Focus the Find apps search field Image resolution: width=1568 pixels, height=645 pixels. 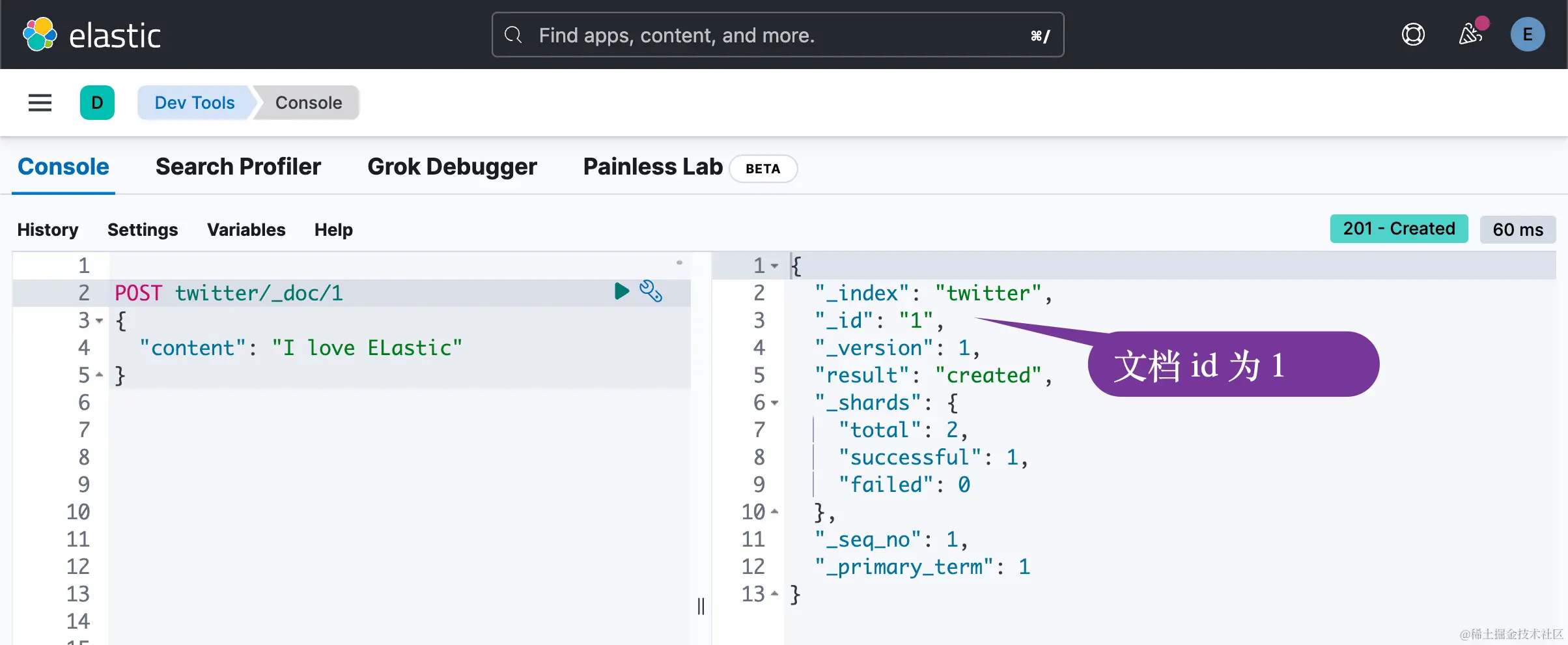[x=777, y=35]
